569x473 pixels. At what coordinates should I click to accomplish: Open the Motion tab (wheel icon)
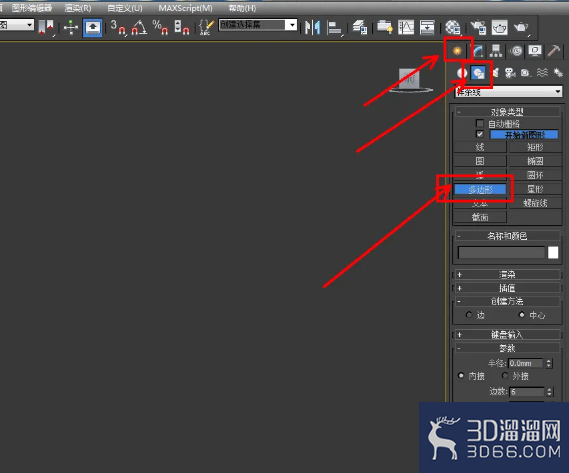click(516, 51)
